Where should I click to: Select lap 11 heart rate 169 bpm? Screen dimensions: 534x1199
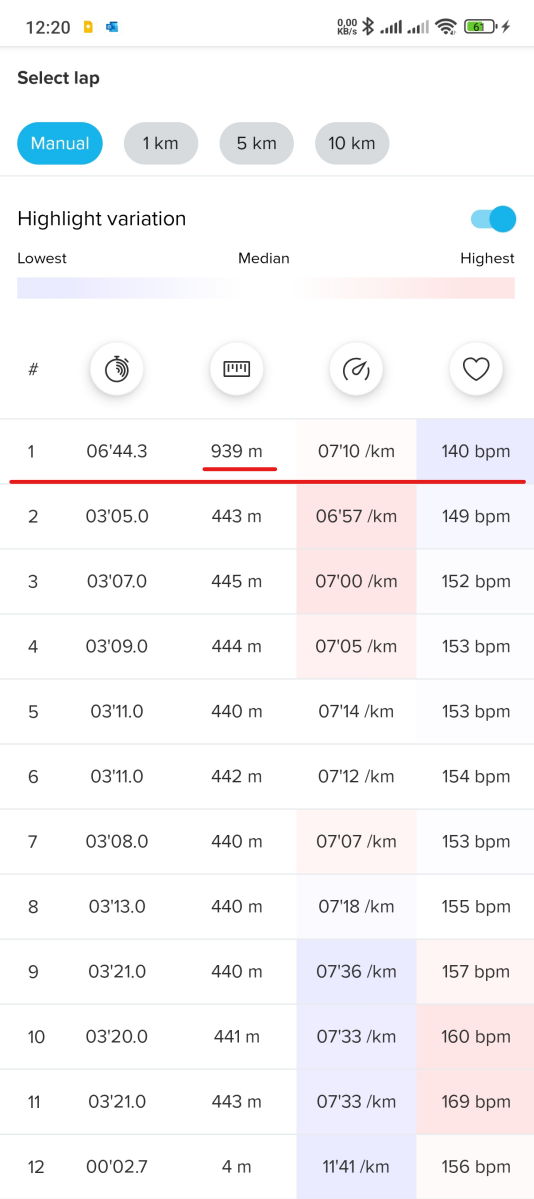click(x=476, y=1102)
